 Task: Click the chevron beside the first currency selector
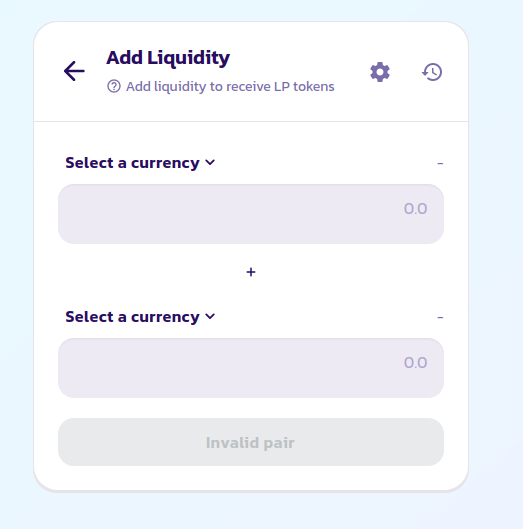tap(210, 163)
